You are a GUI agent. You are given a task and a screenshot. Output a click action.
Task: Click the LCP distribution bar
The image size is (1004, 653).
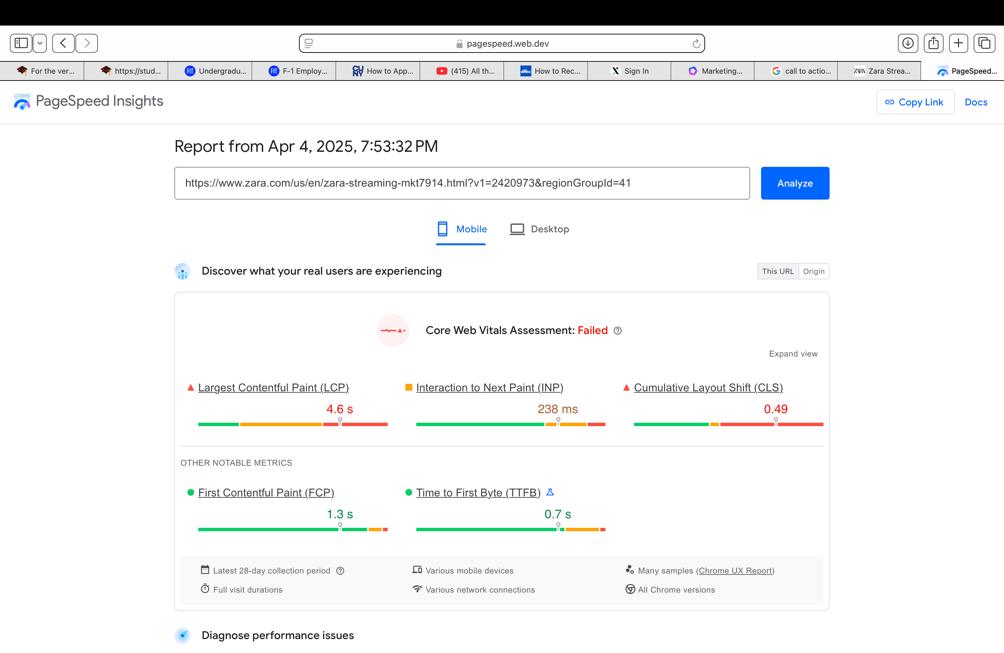[293, 424]
